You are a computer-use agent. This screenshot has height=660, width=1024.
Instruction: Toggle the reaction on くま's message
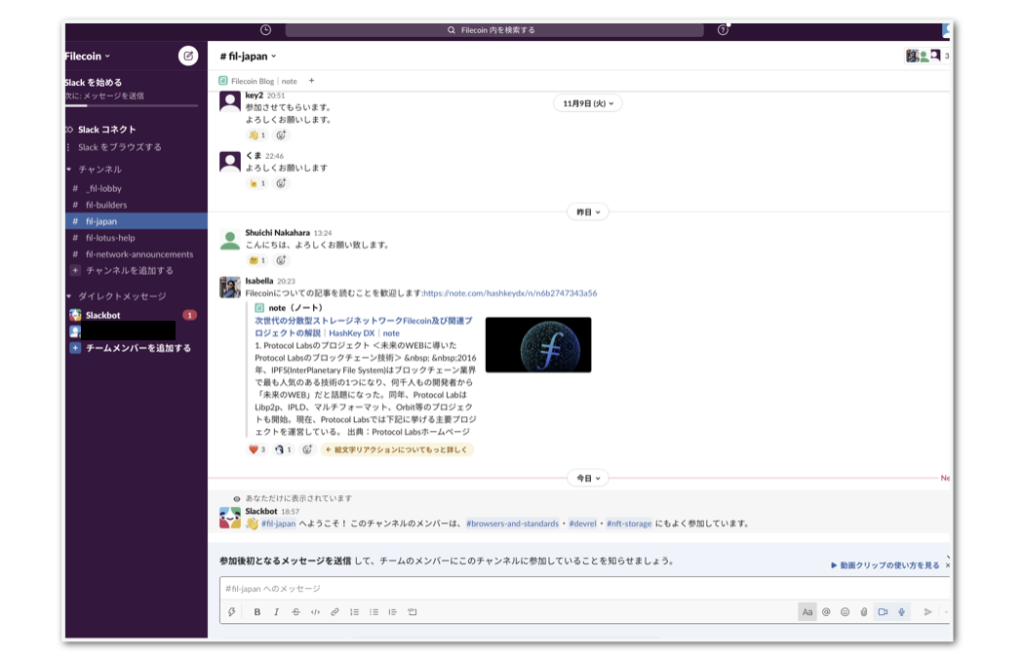[x=257, y=183]
